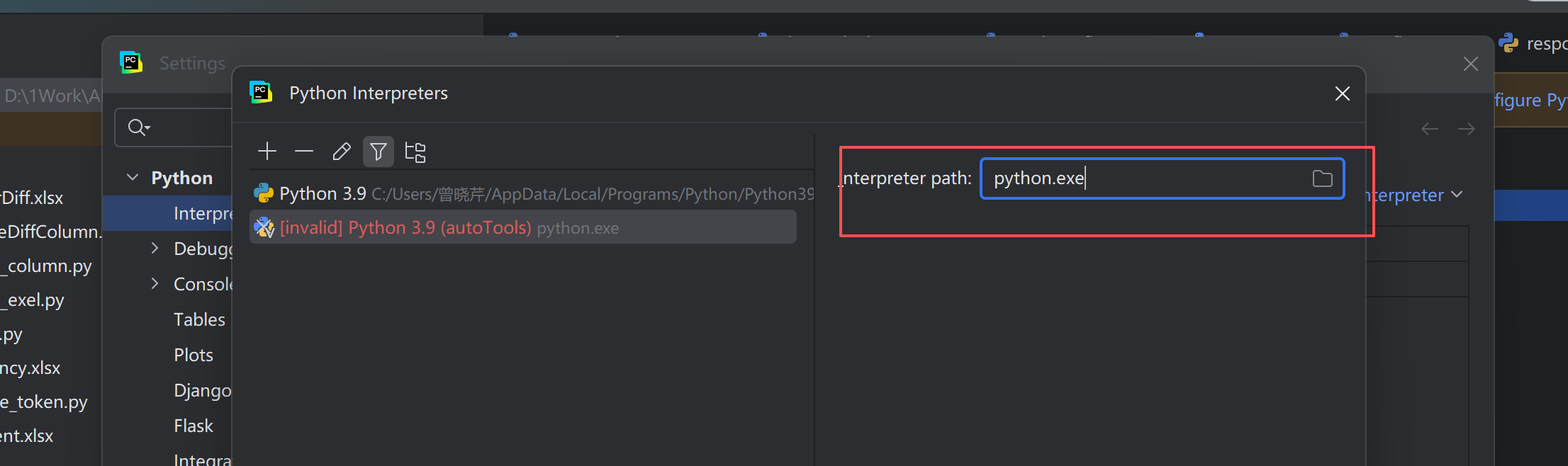The height and width of the screenshot is (466, 1568).
Task: Select the invalid Python 3.9 (autoTools) interpreter
Action: pos(523,227)
